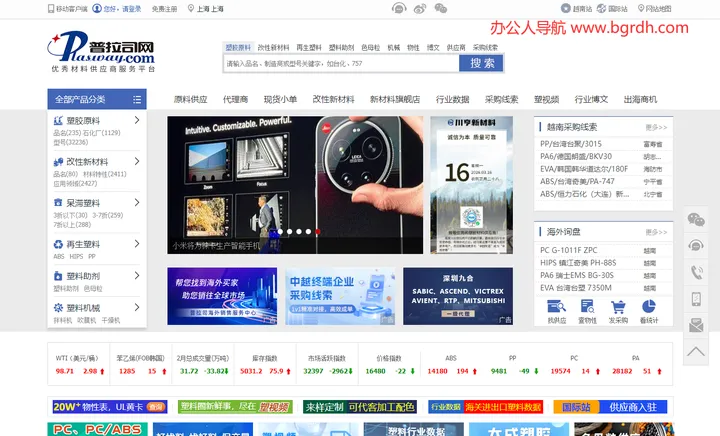This screenshot has height=436, width=720.
Task: Expand the 塑料机械 category arrow
Action: [137, 307]
